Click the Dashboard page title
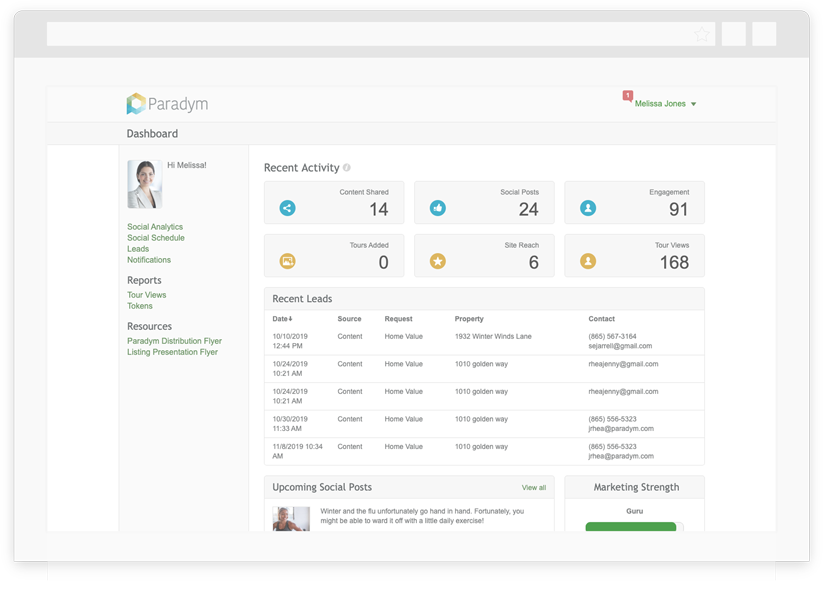The height and width of the screenshot is (600, 823). (152, 134)
